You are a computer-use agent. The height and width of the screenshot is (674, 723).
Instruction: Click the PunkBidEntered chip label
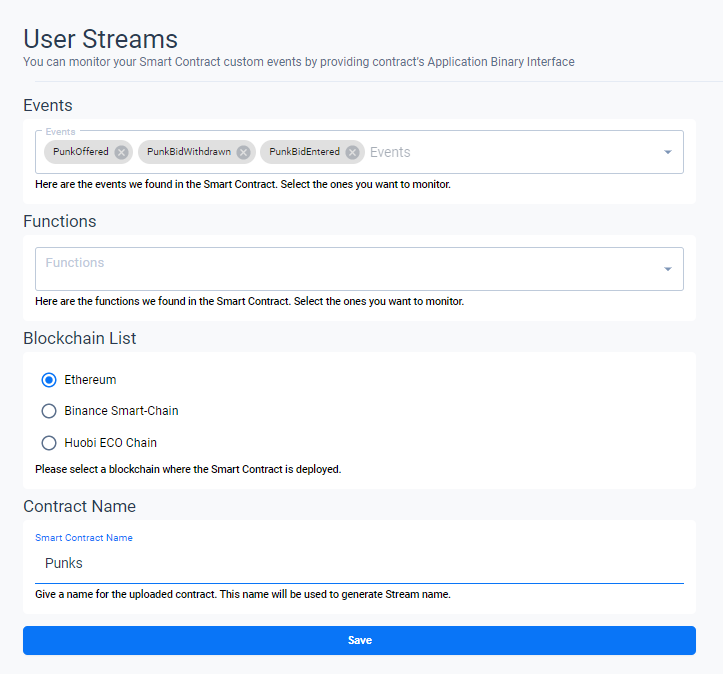click(x=304, y=152)
